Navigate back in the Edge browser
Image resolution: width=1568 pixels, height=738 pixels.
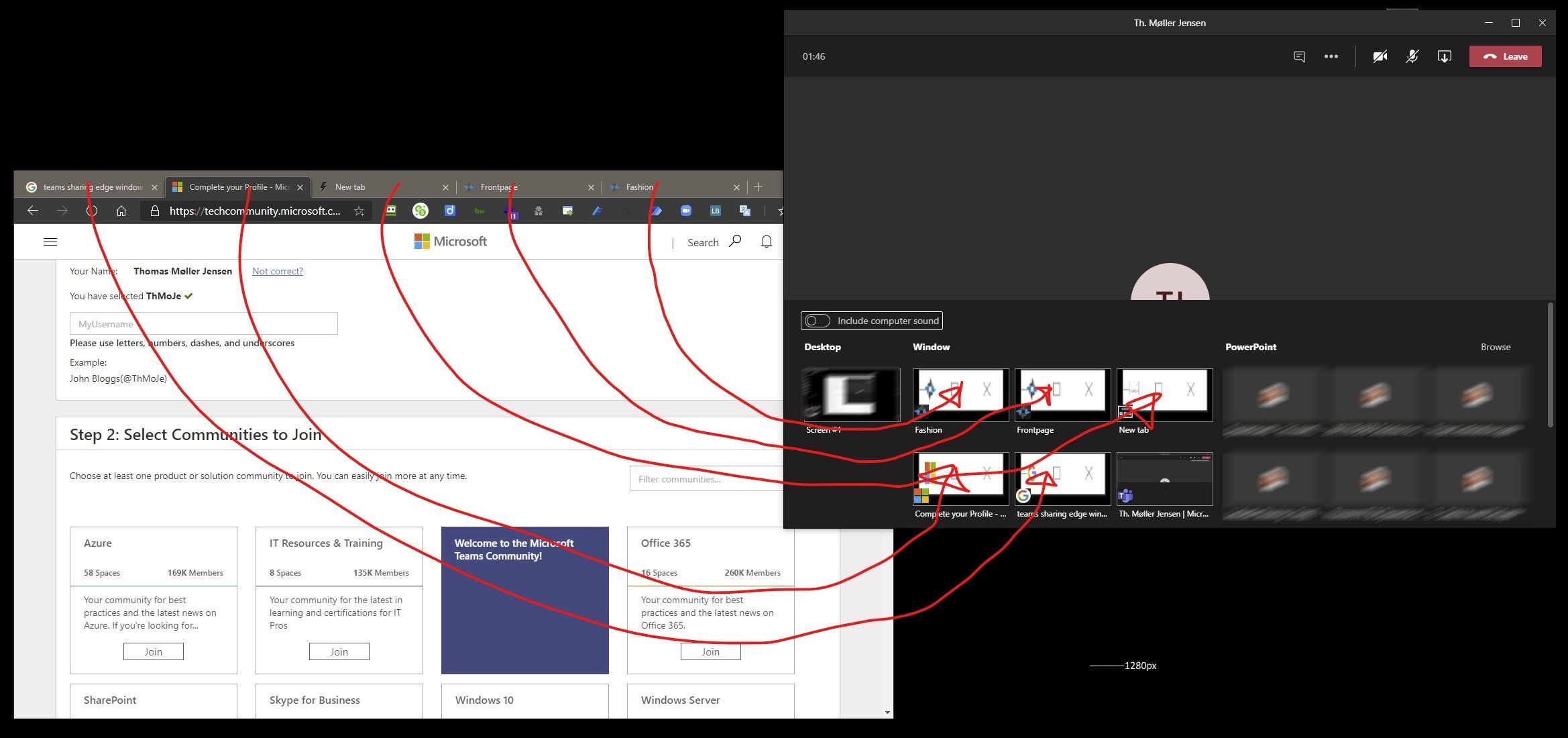[32, 211]
